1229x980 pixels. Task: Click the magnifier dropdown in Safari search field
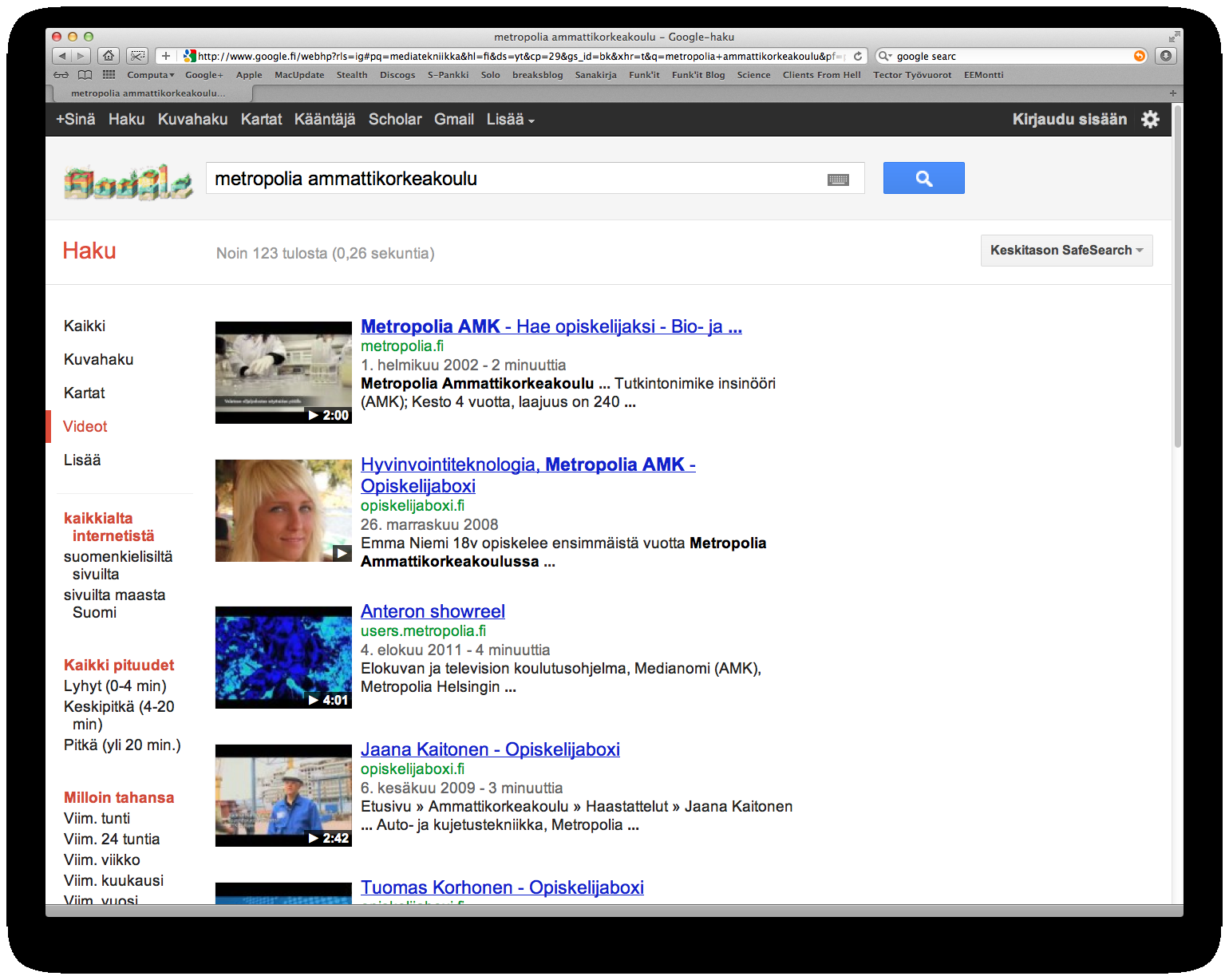click(885, 56)
